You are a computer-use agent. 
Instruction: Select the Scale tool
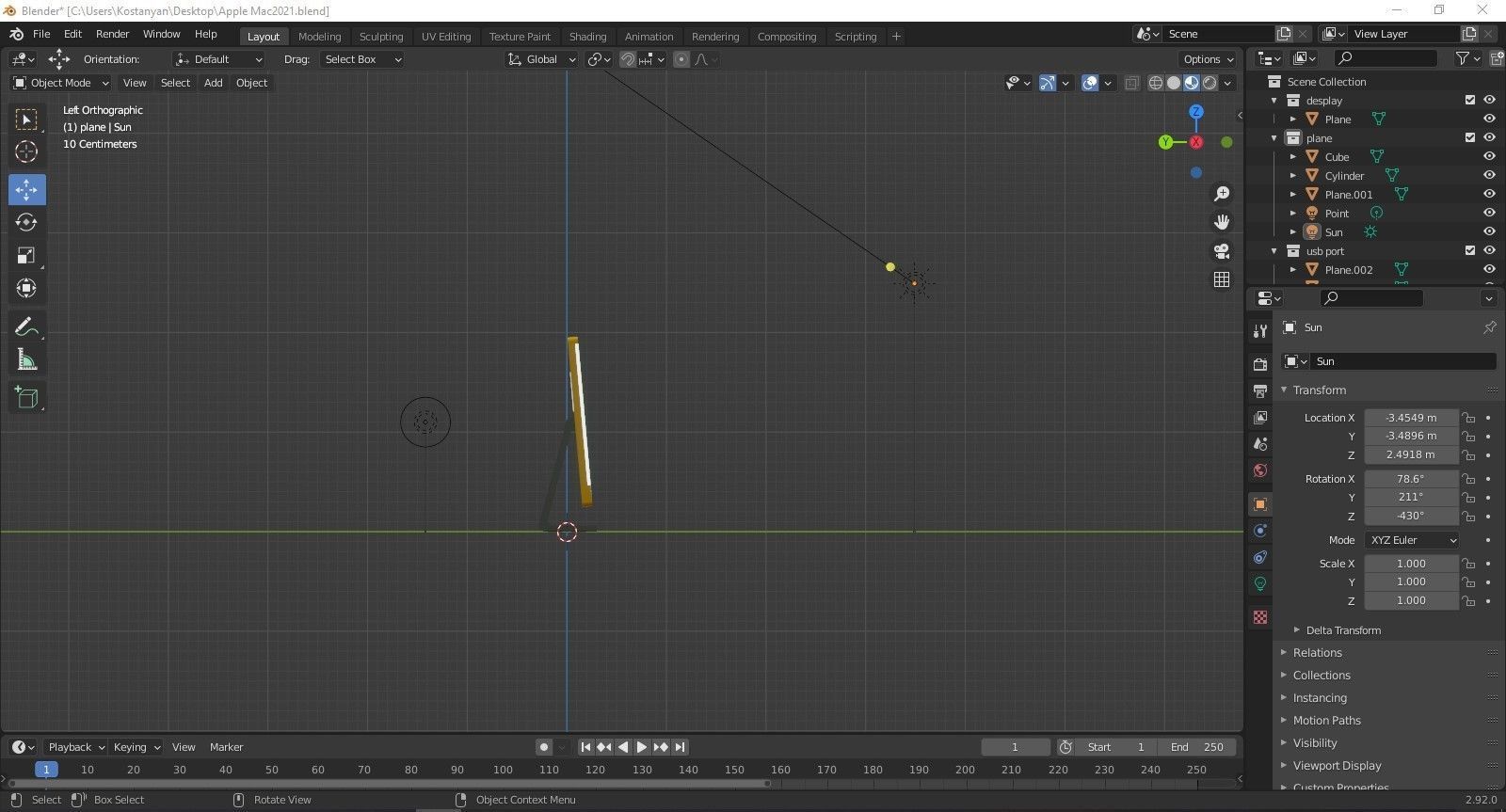pos(26,256)
